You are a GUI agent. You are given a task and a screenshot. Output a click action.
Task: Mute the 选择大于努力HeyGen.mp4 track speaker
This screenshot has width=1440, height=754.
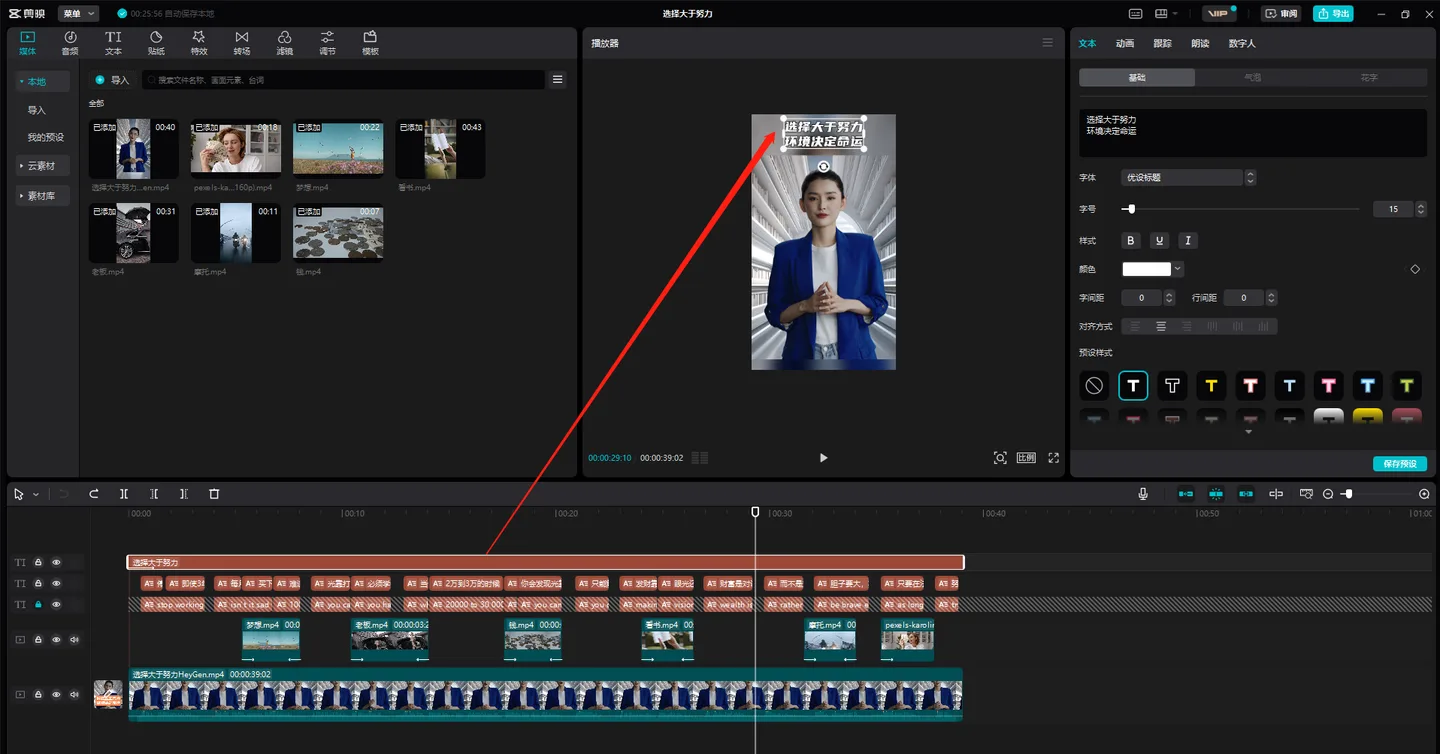[74, 694]
